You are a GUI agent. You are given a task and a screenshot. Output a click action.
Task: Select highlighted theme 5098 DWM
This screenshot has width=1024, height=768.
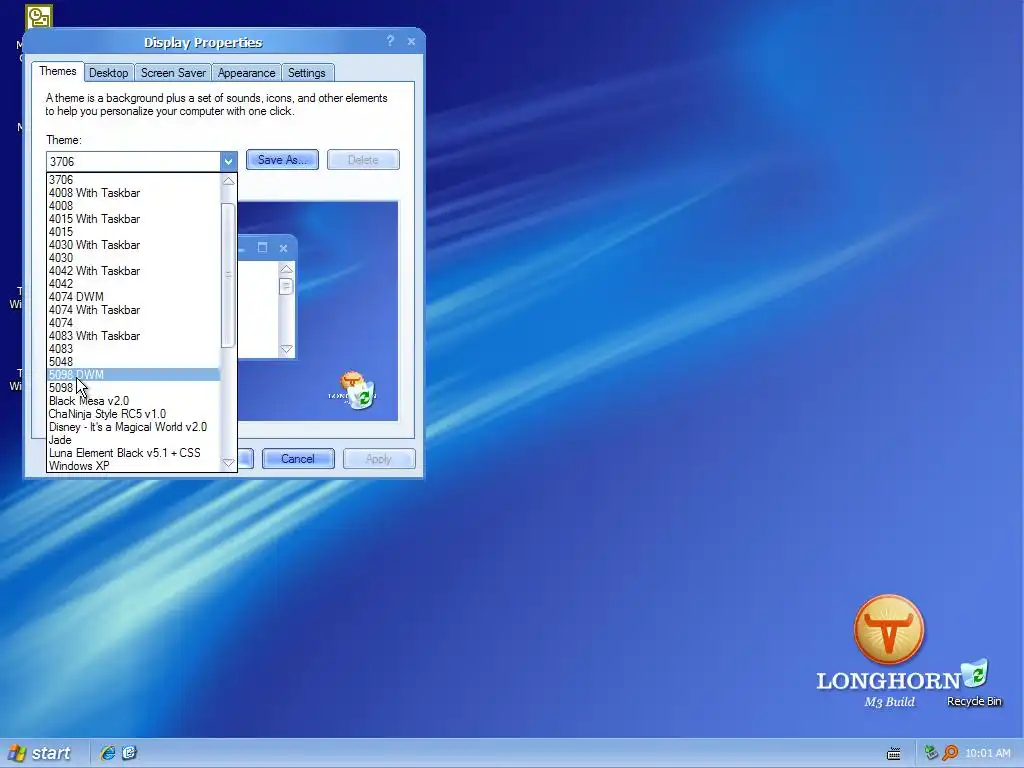134,375
